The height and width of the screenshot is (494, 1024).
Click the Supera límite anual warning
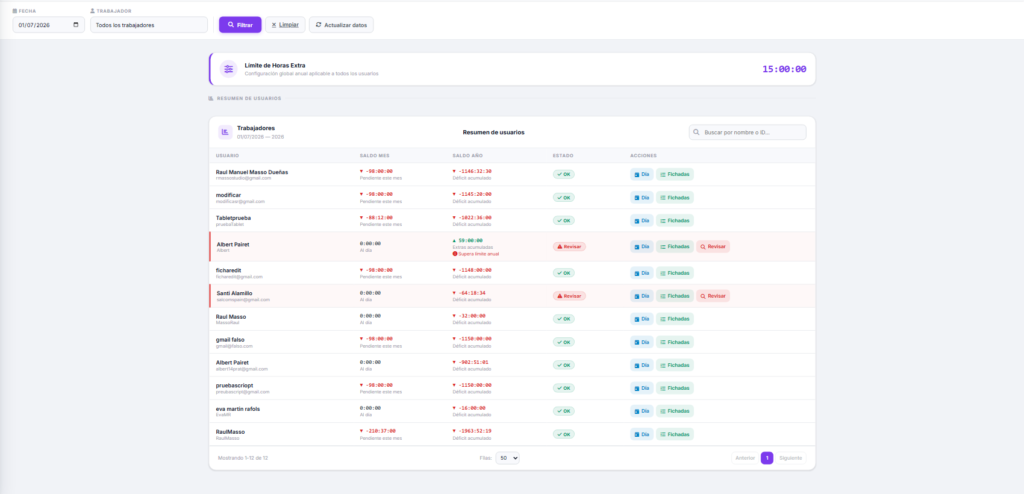(476, 254)
